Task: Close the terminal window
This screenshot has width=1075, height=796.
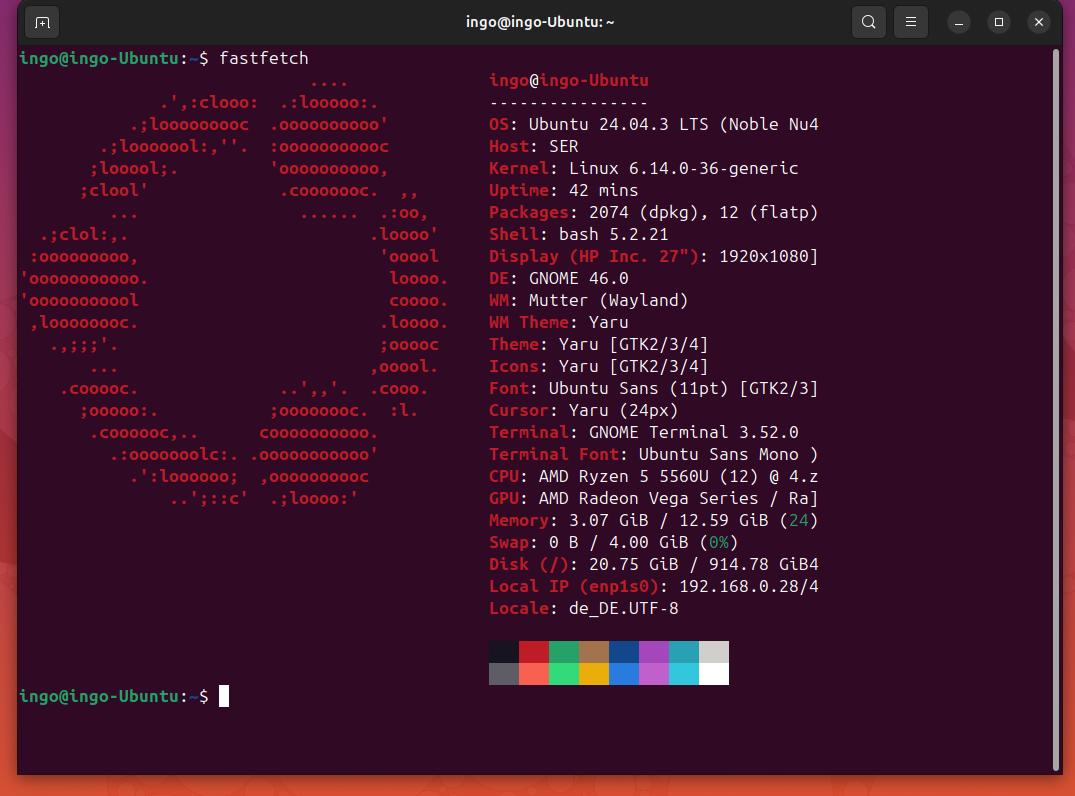Action: tap(1039, 22)
